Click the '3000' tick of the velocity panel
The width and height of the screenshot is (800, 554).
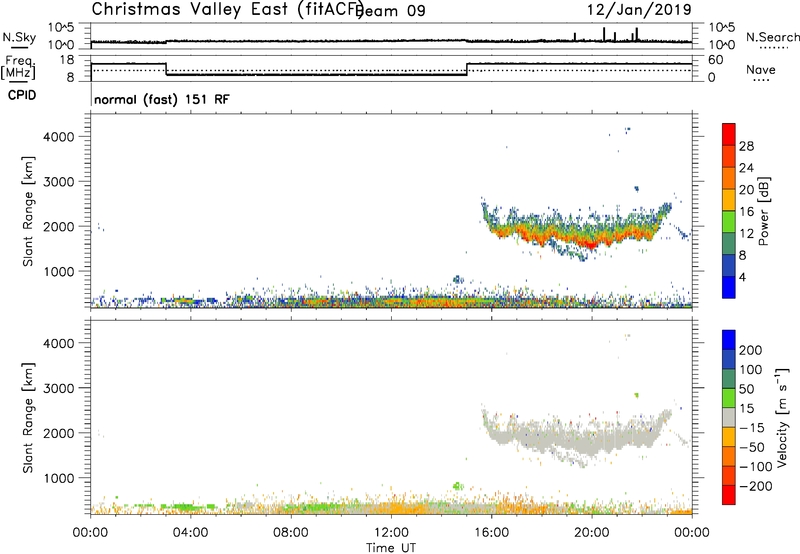pos(58,388)
